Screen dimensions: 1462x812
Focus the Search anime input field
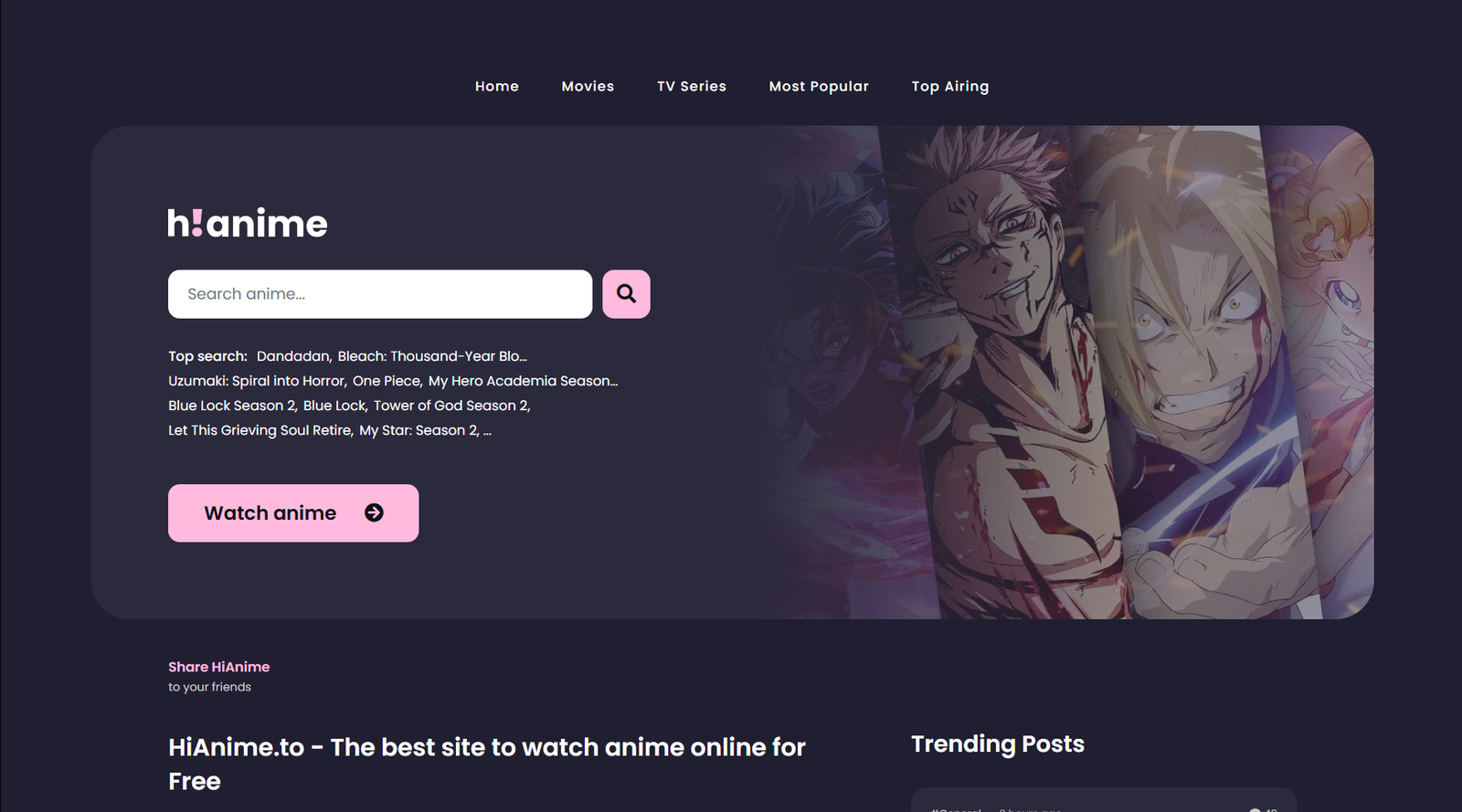coord(380,294)
